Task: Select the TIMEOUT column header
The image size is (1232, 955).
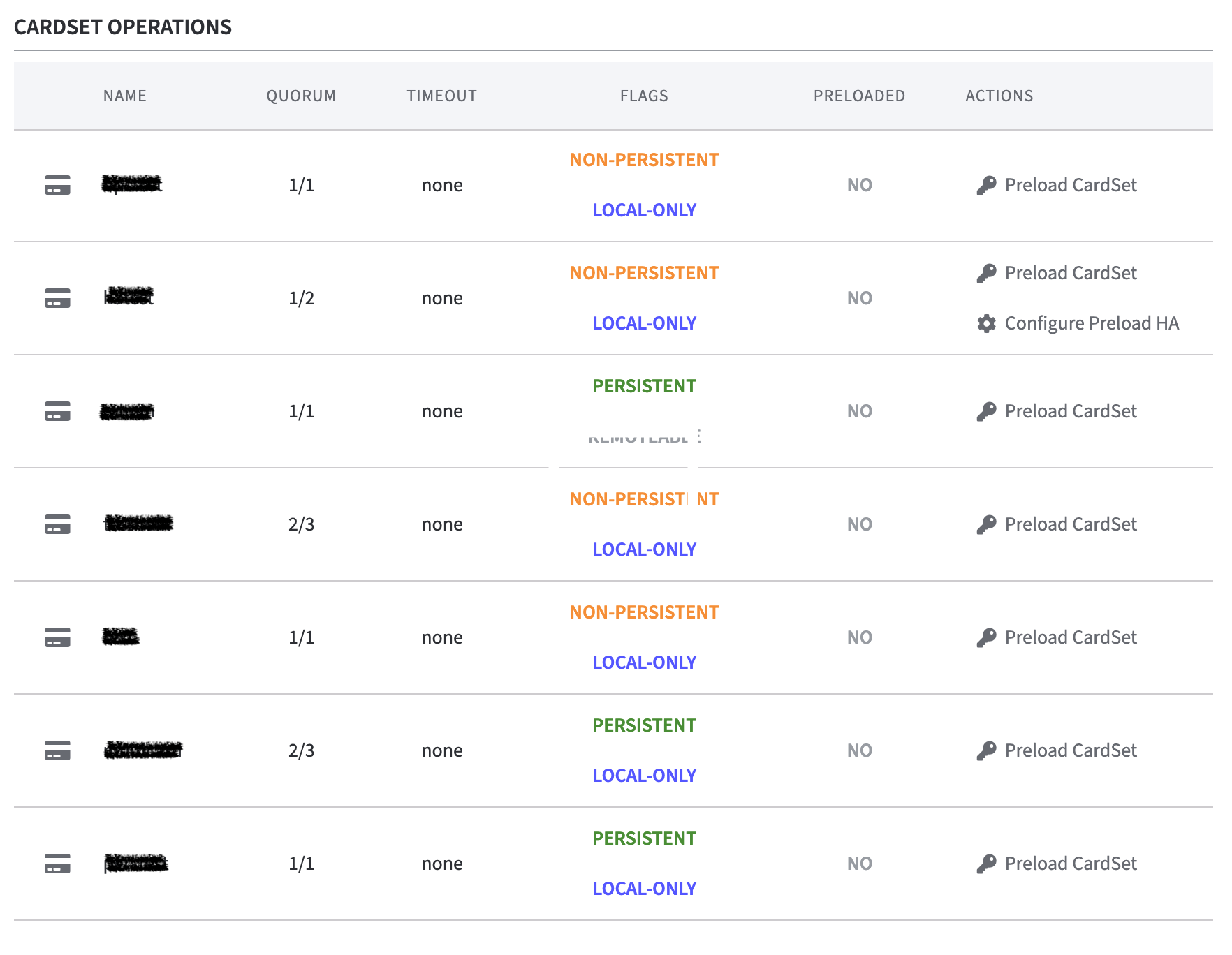Action: pyautogui.click(x=442, y=96)
